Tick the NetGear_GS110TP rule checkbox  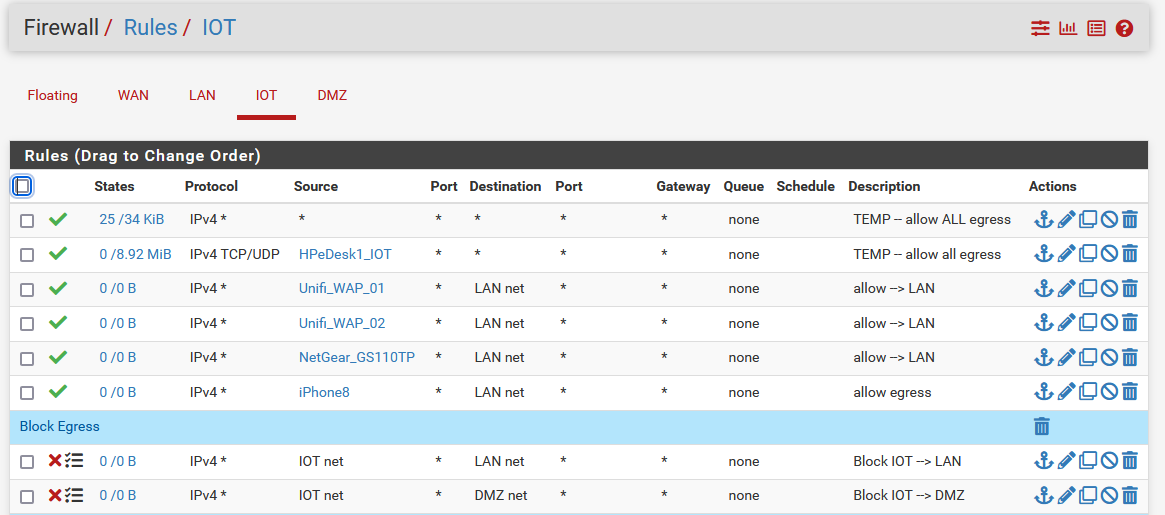click(27, 358)
